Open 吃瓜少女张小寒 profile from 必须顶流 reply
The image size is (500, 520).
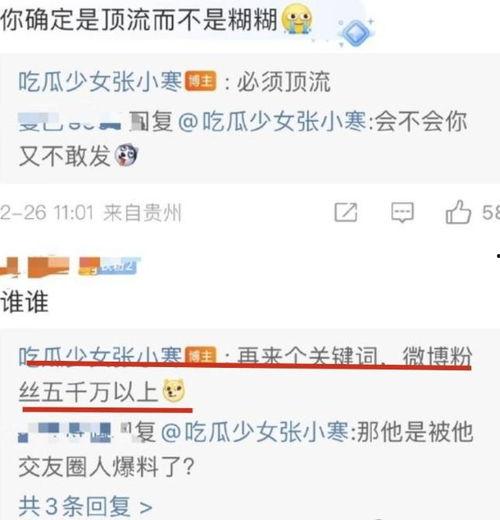100,81
